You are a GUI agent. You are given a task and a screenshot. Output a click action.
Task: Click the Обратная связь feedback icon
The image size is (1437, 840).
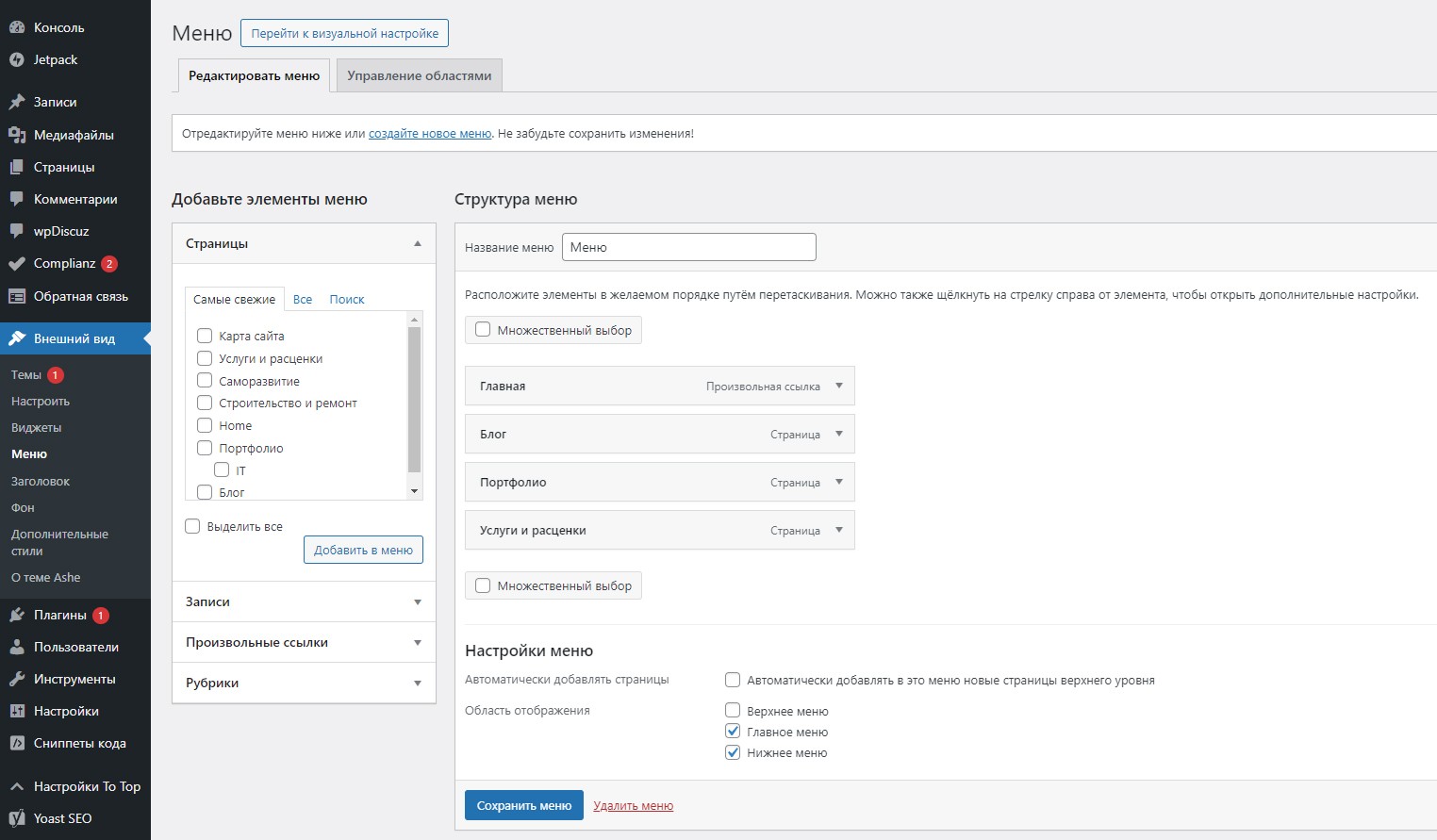click(16, 296)
